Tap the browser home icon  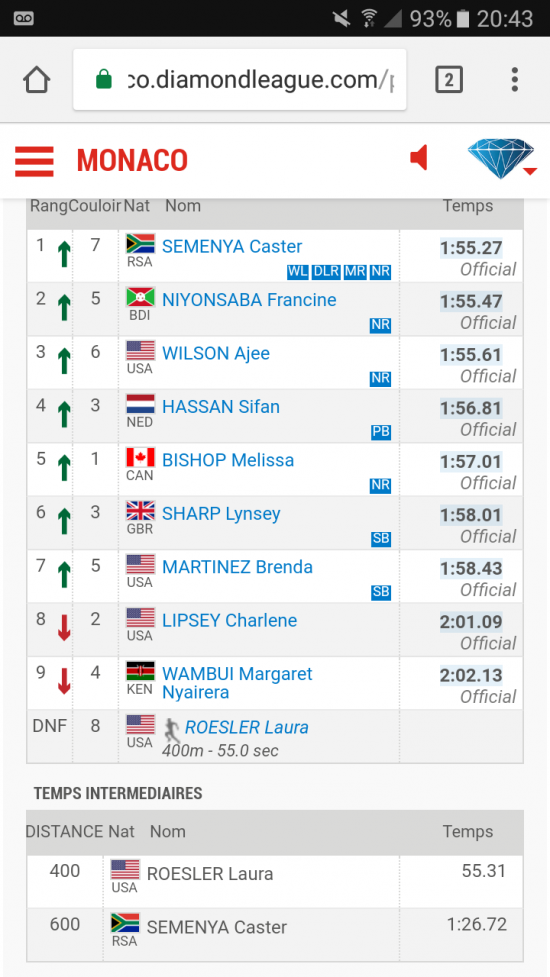37,80
